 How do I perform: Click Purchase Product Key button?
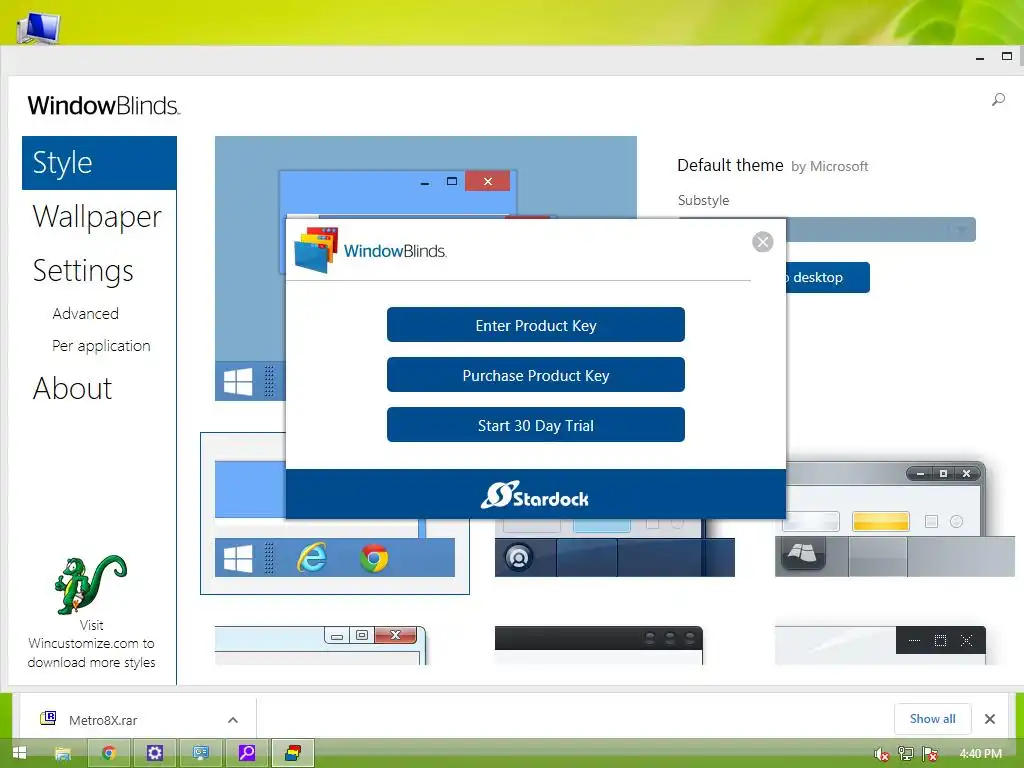536,375
